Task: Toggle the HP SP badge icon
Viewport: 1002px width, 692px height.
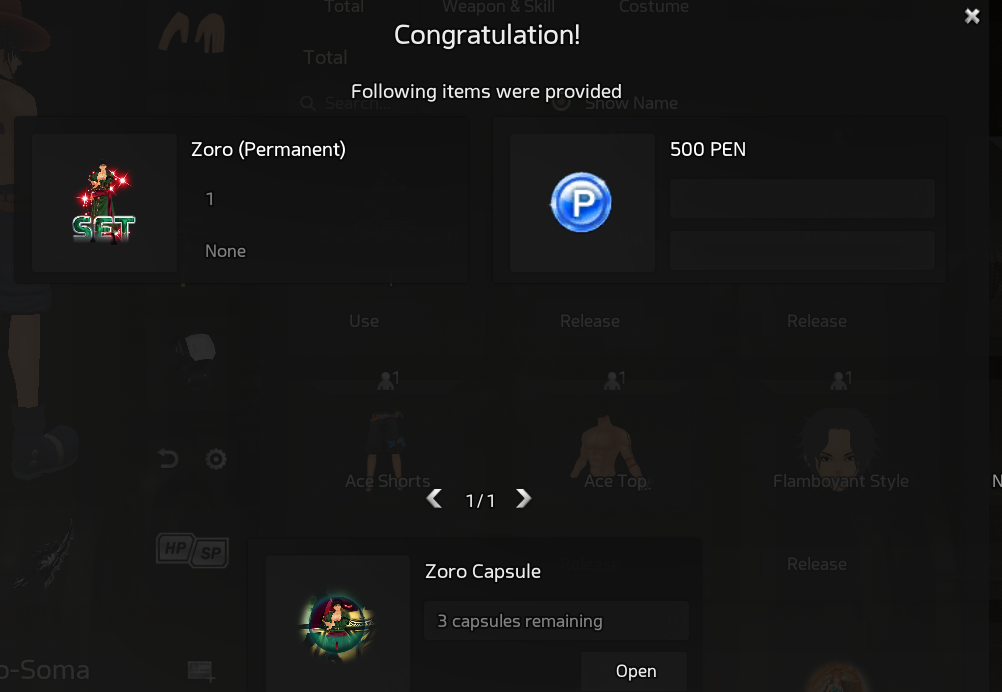Action: point(192,550)
